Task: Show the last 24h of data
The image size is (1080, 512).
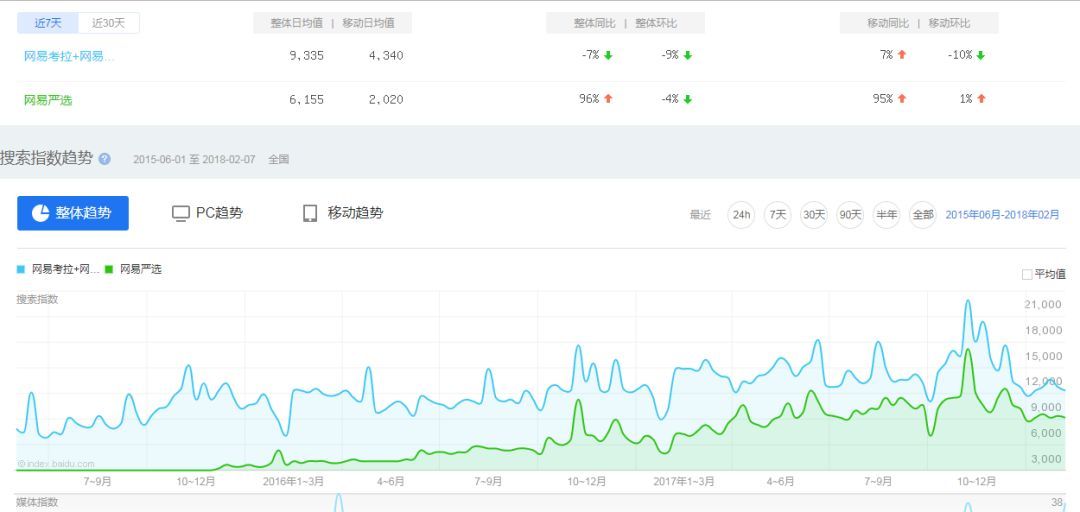Action: click(x=741, y=215)
